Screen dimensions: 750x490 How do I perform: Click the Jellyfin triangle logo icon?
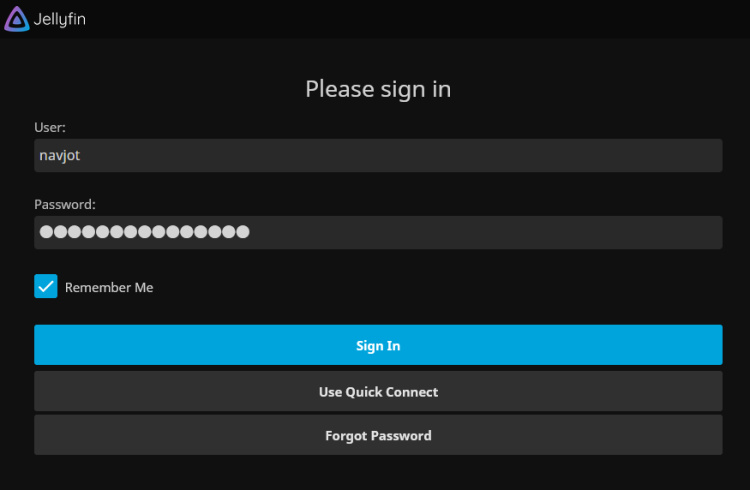click(x=17, y=18)
